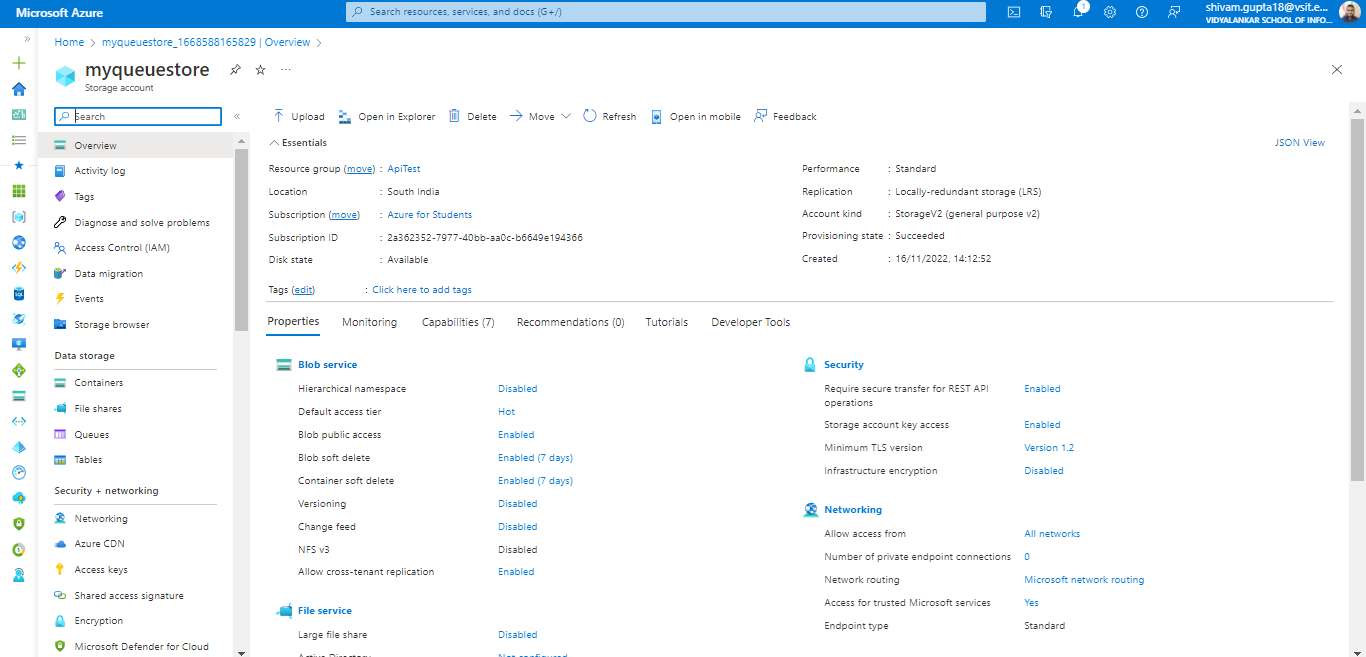Switch to Capabilities (7) tab
The height and width of the screenshot is (657, 1366).
[x=458, y=323]
